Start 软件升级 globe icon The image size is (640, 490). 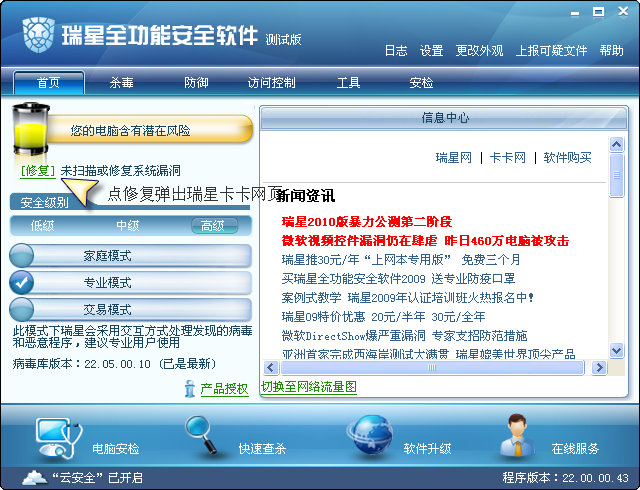tap(371, 435)
